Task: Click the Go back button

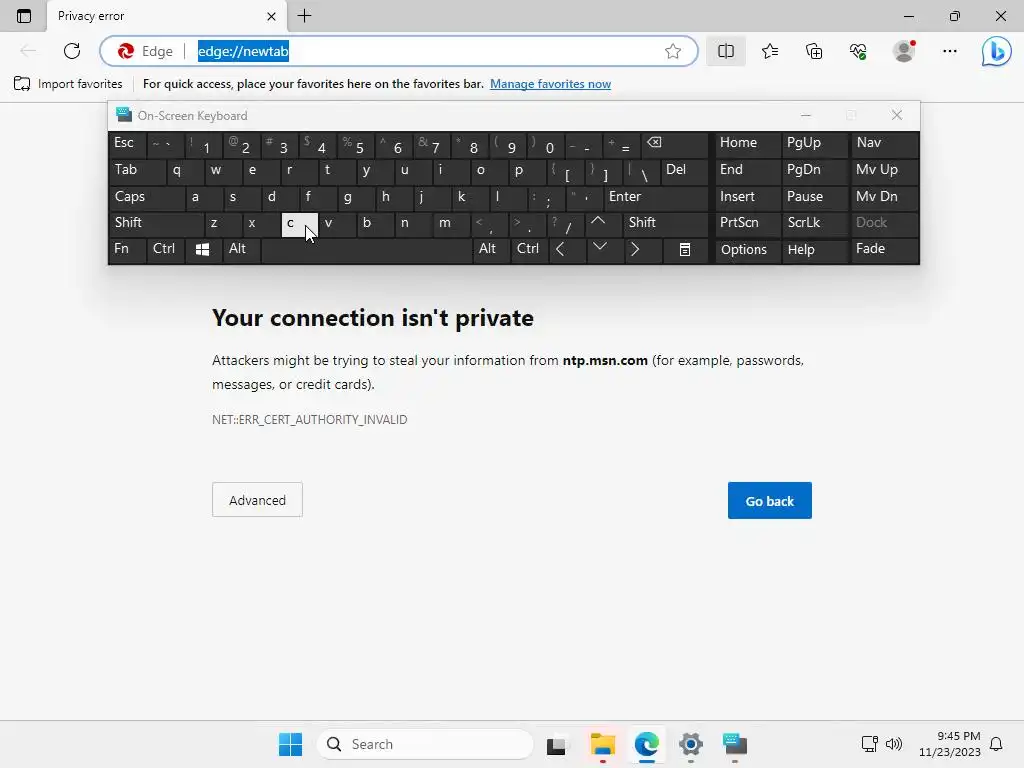Action: [x=769, y=501]
